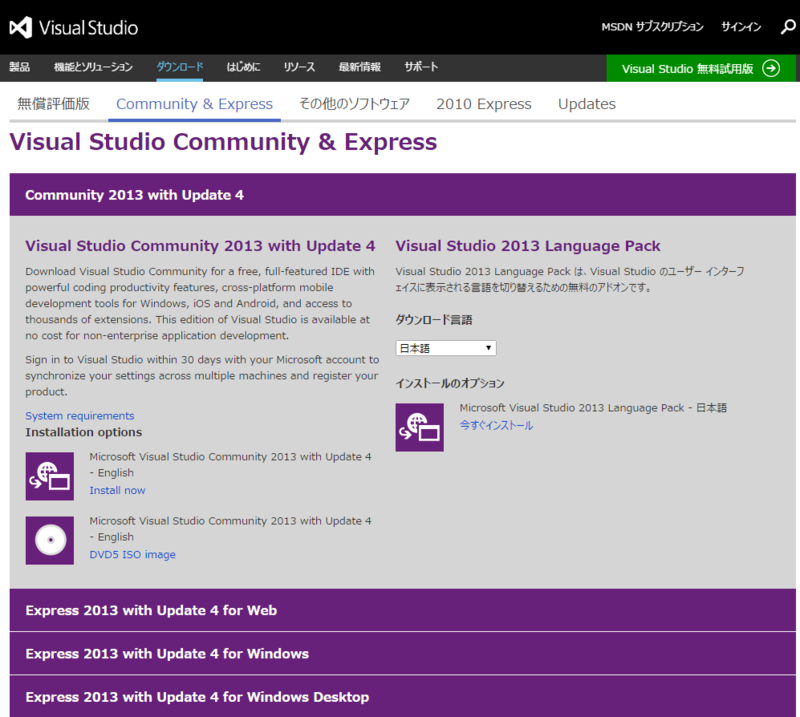Viewport: 800px width, 717px height.
Task: Open the サポート menu item
Action: (x=420, y=68)
